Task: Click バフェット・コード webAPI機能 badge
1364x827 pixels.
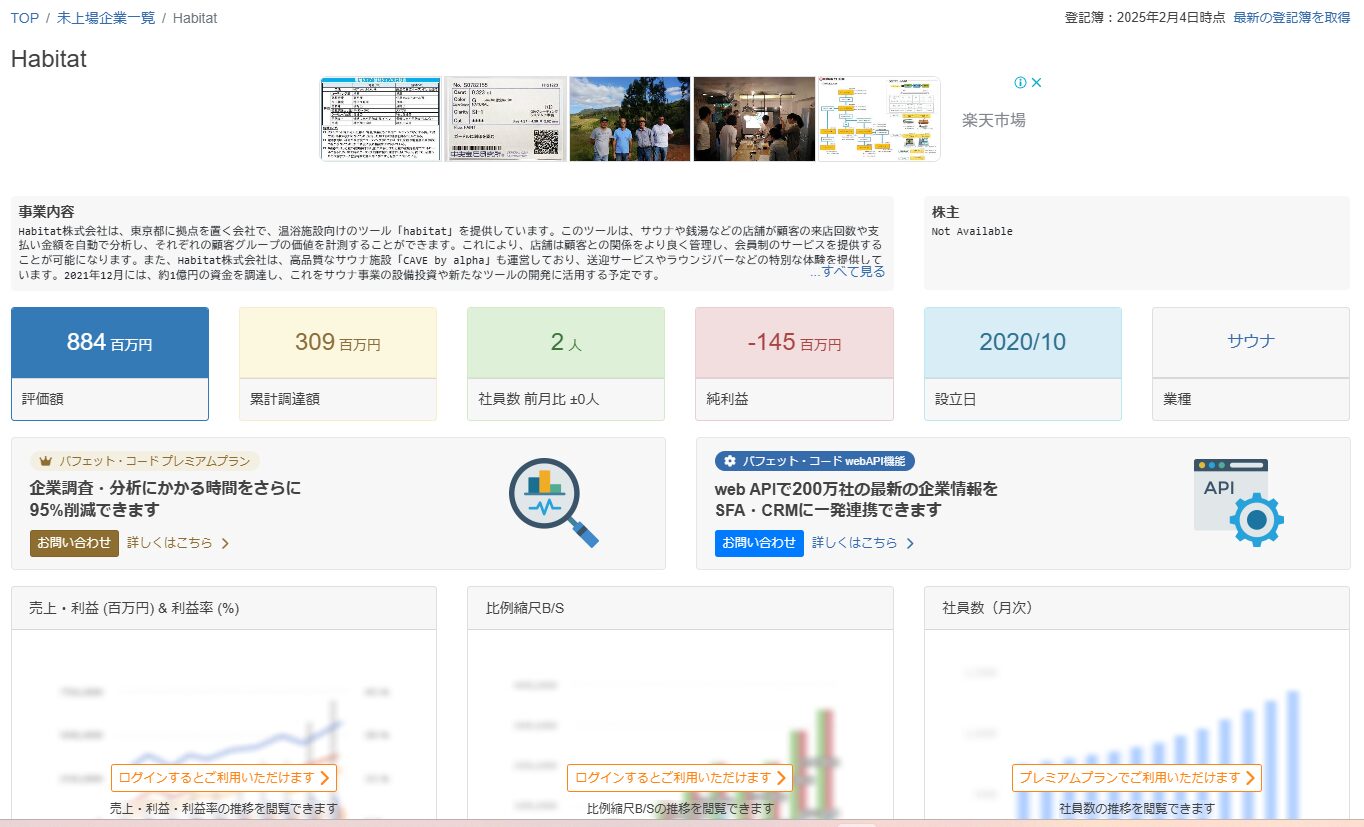Action: pyautogui.click(x=815, y=461)
